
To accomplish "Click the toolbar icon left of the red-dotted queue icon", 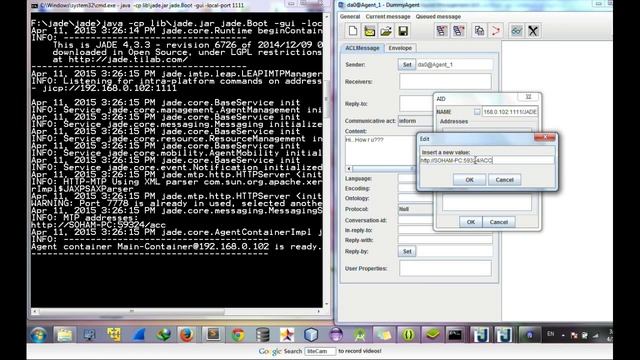I will pyautogui.click(x=441, y=31).
